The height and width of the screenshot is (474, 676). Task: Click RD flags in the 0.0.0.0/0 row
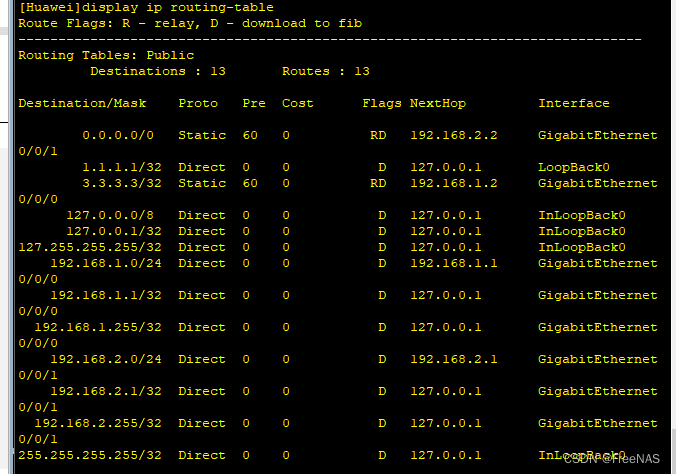point(378,135)
